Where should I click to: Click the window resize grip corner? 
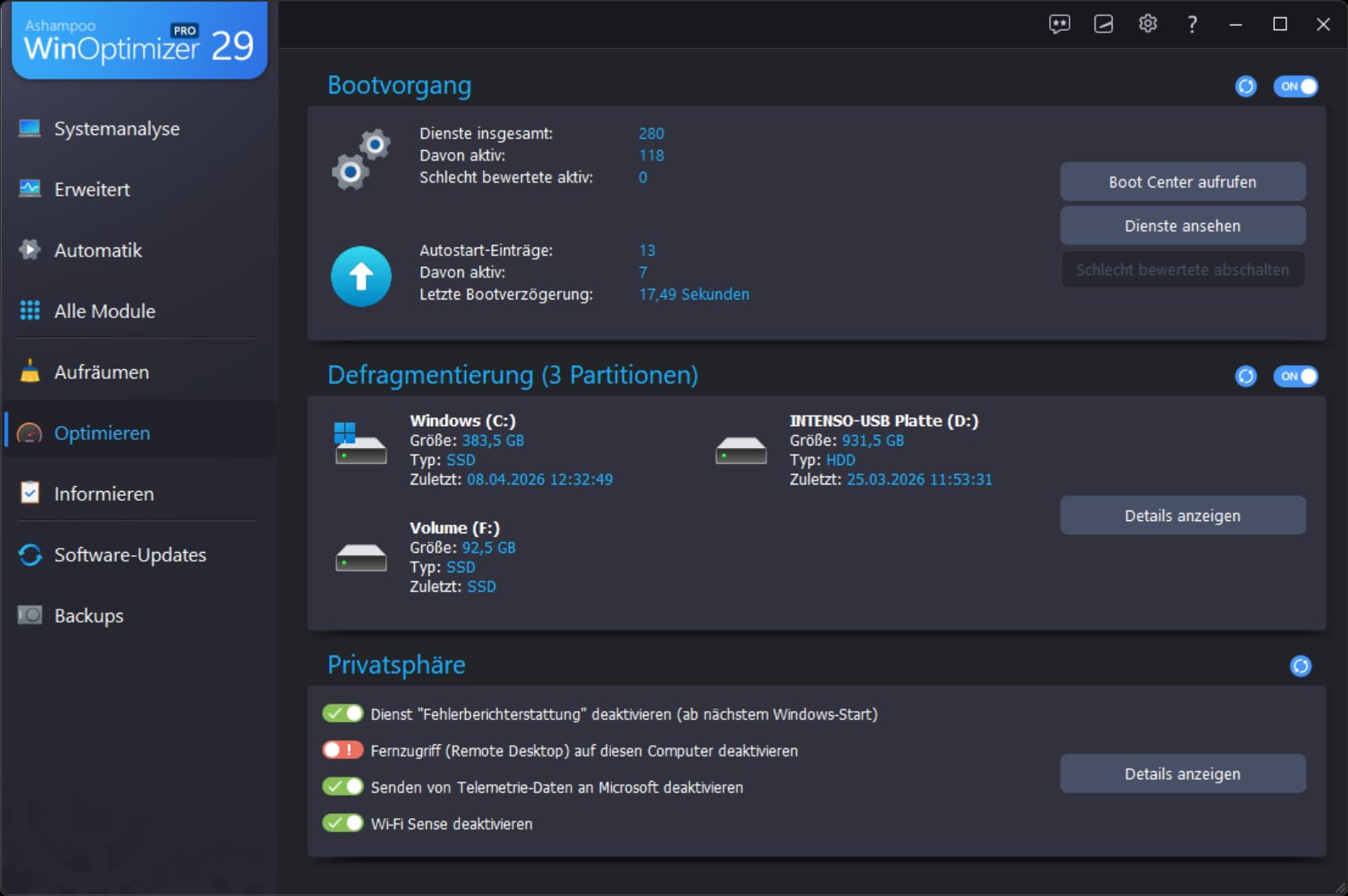click(1339, 887)
